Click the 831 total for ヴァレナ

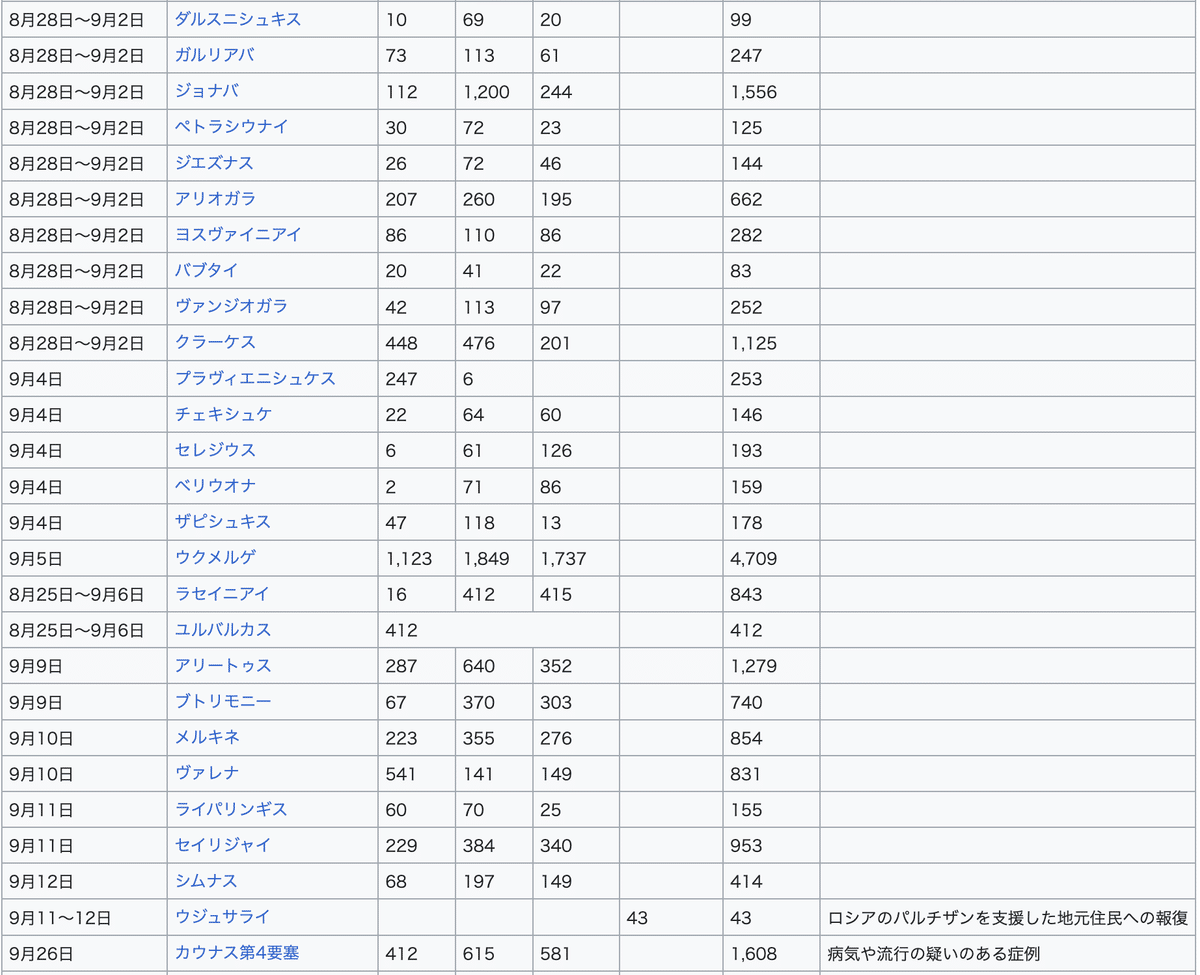click(x=746, y=775)
